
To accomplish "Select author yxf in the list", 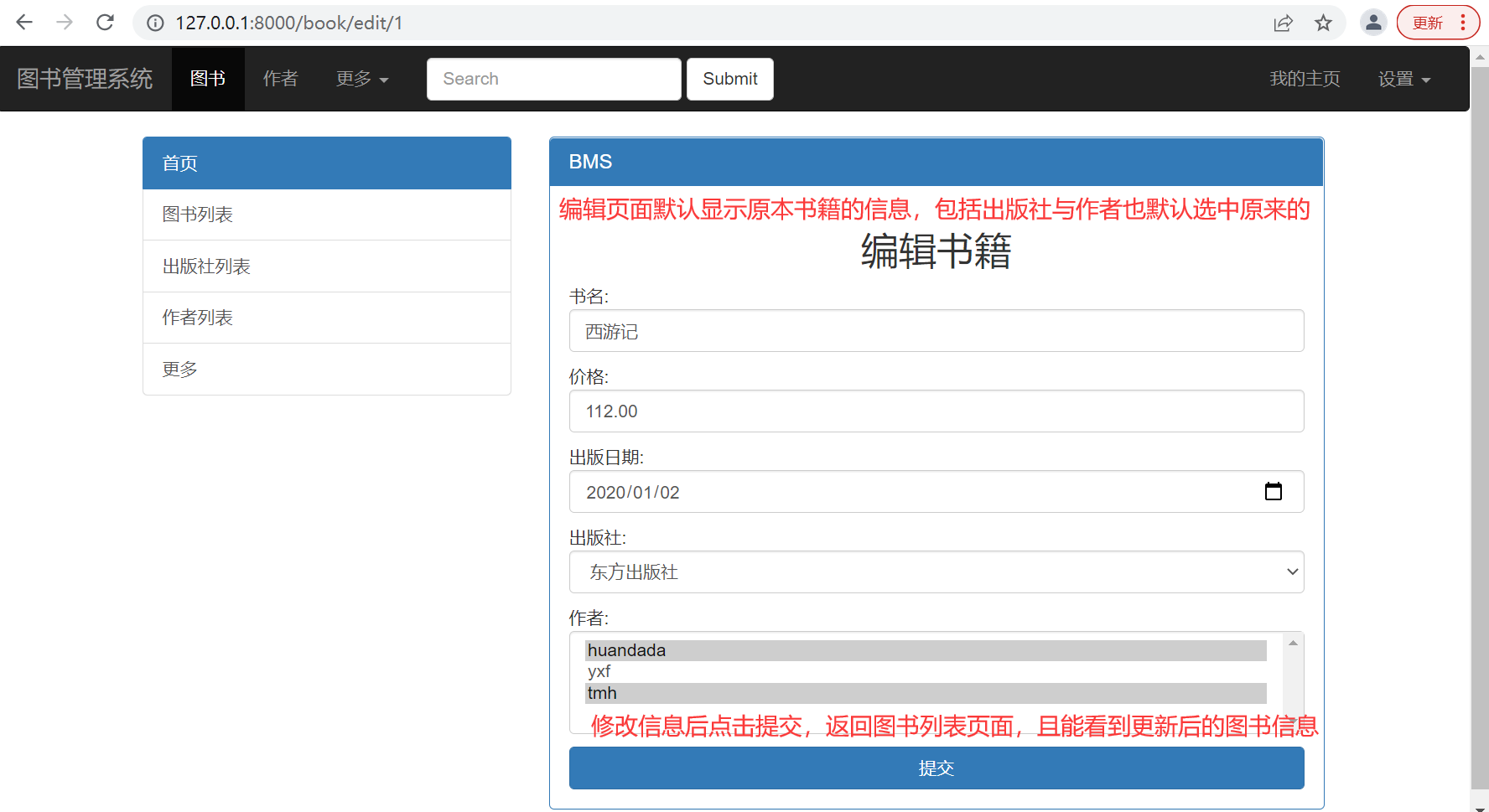I will (926, 671).
